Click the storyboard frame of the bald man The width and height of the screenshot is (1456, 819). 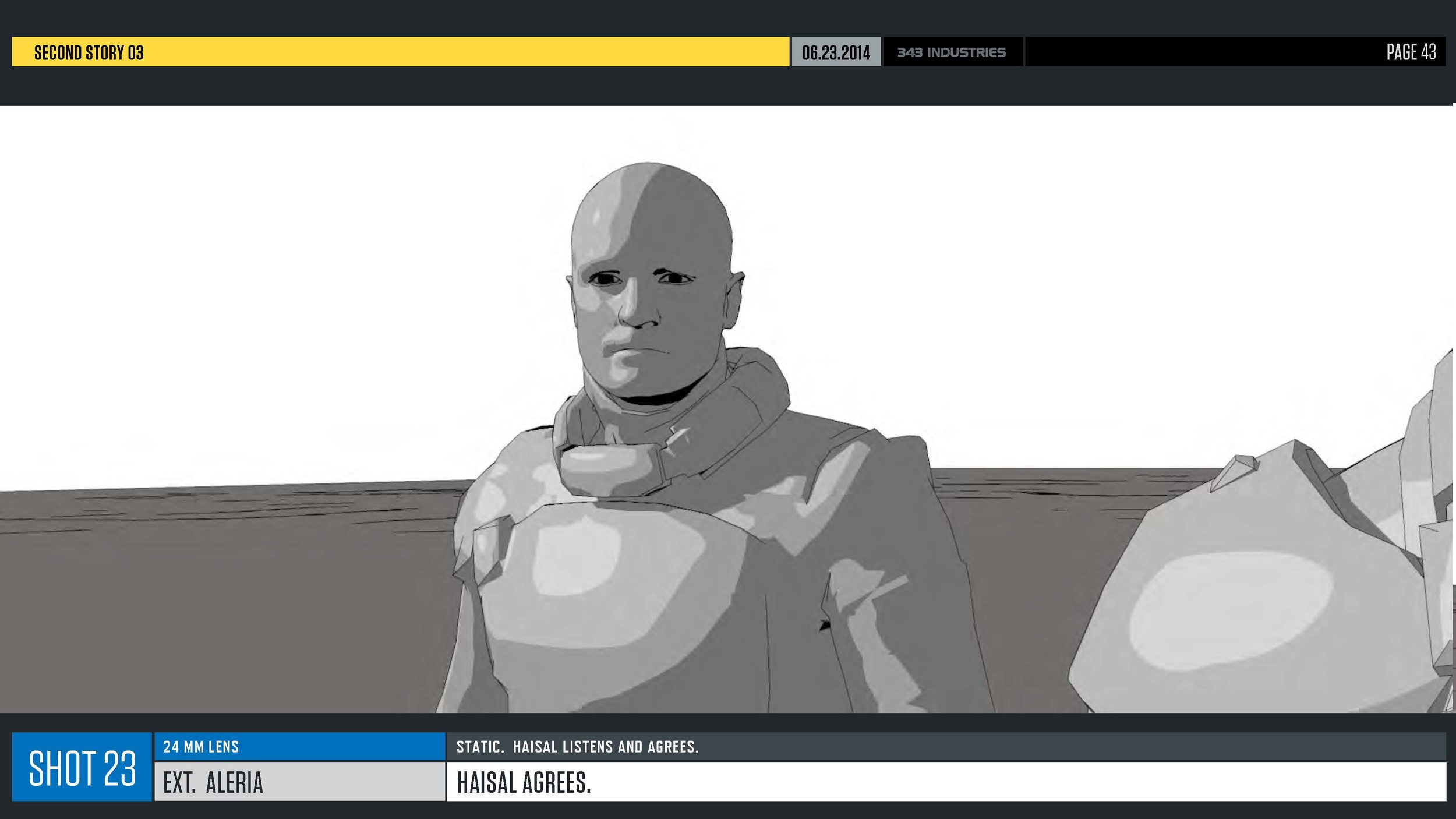tap(727, 409)
